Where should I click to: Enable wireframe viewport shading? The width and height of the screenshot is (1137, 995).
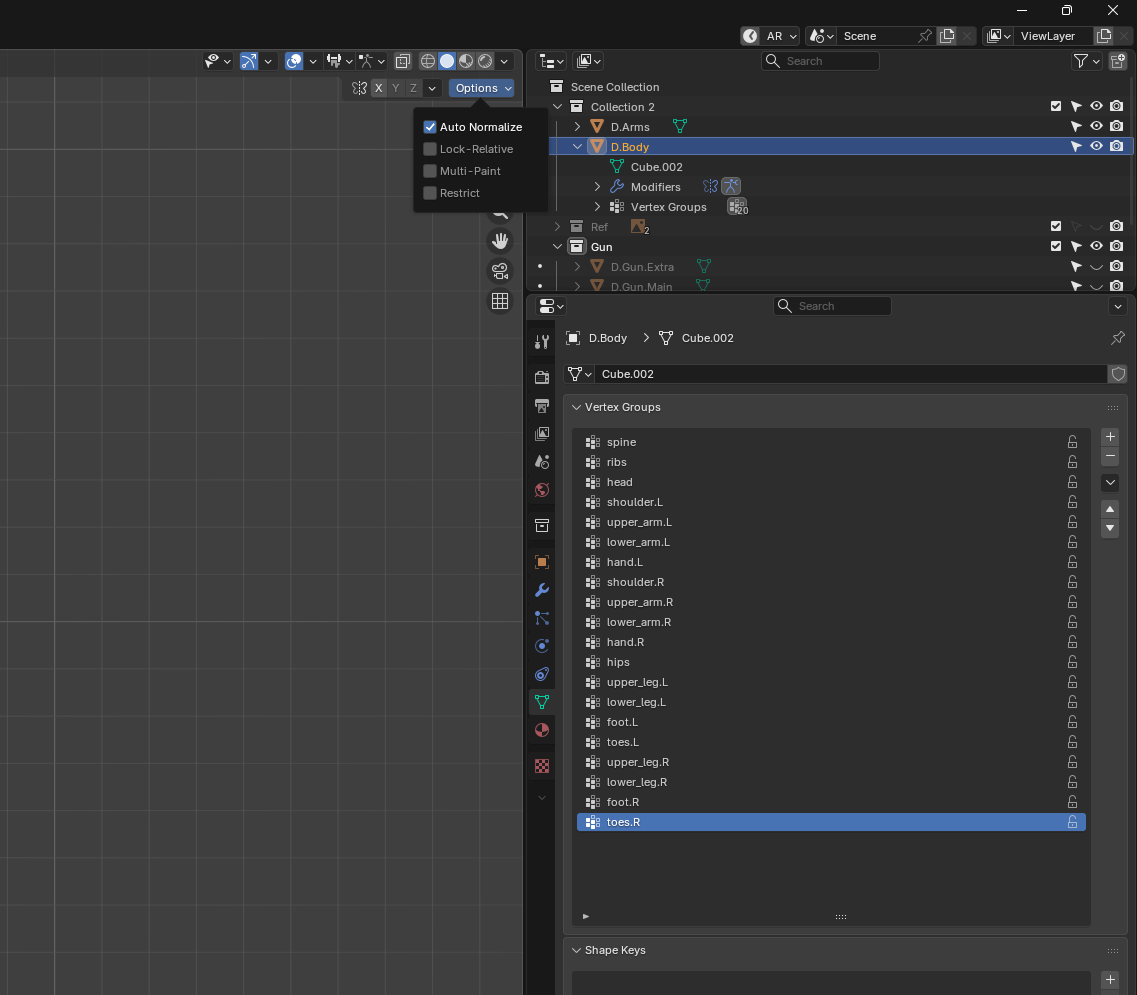tap(428, 61)
